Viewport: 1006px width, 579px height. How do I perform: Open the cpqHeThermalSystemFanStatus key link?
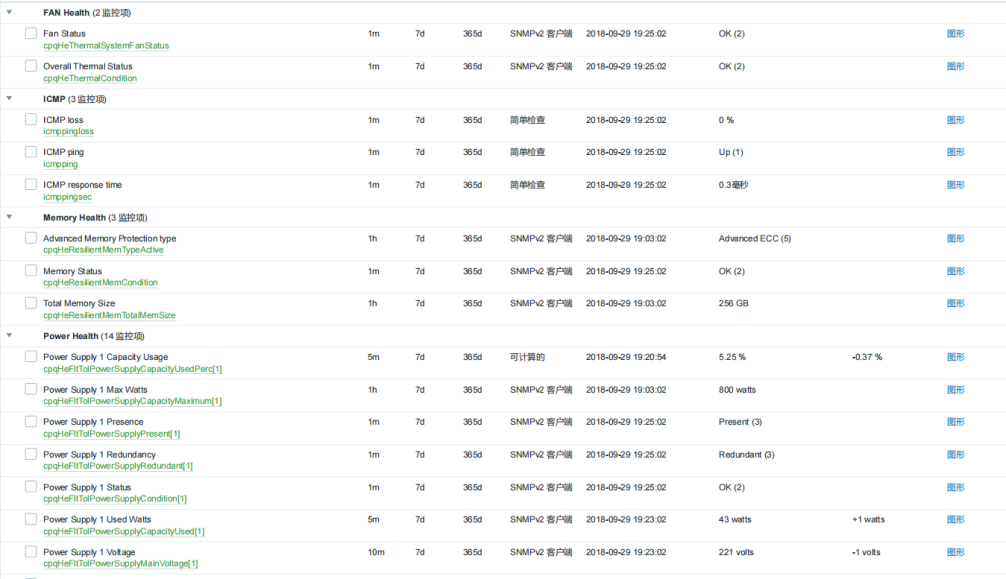pos(106,46)
